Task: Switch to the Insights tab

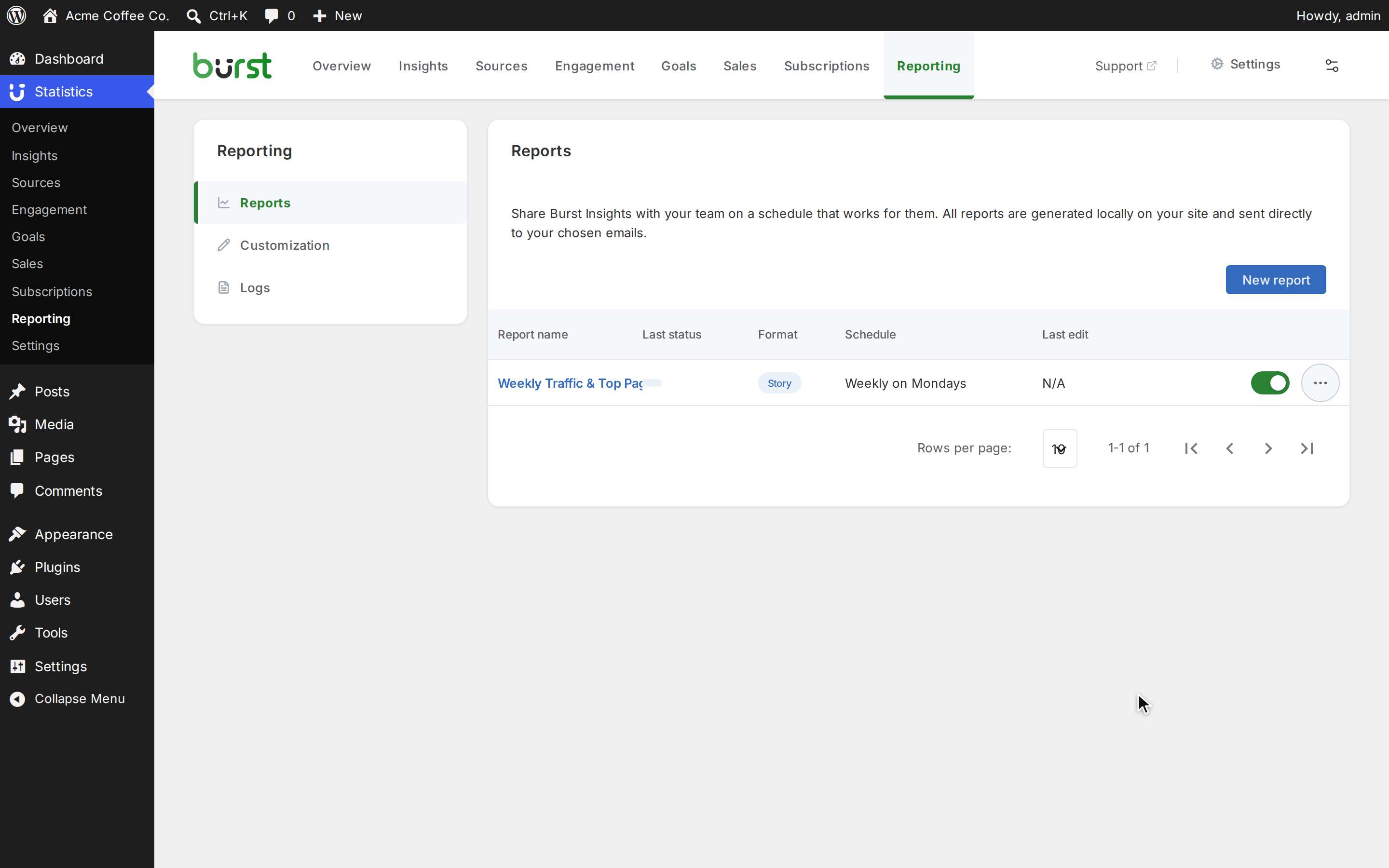Action: pos(423,66)
